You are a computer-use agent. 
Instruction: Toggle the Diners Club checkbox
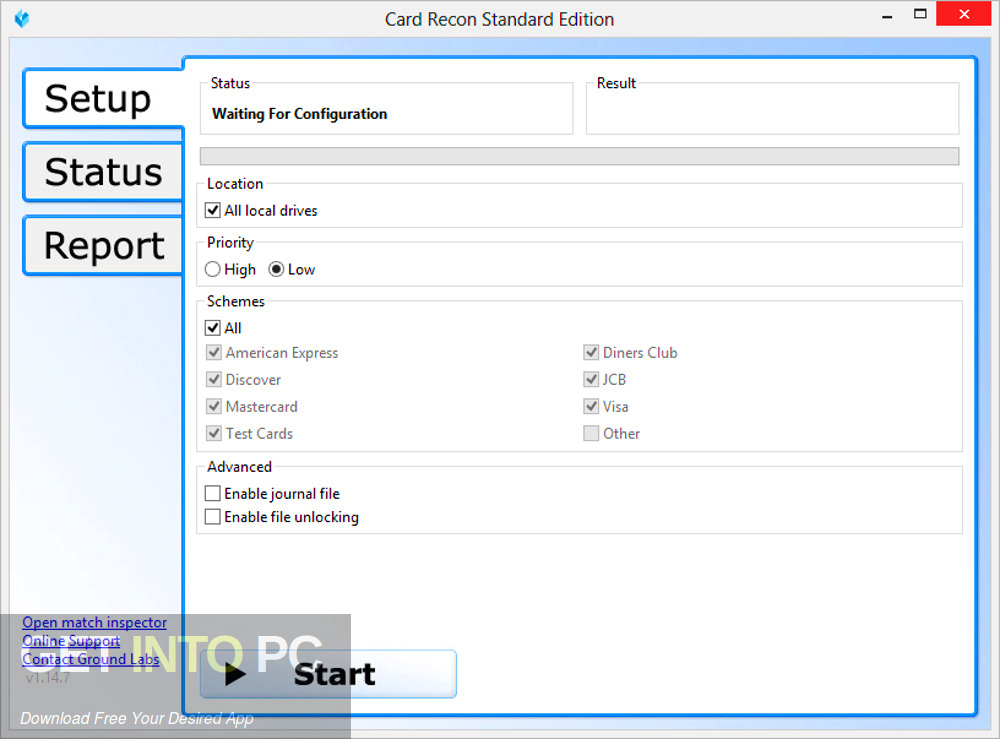coord(591,353)
